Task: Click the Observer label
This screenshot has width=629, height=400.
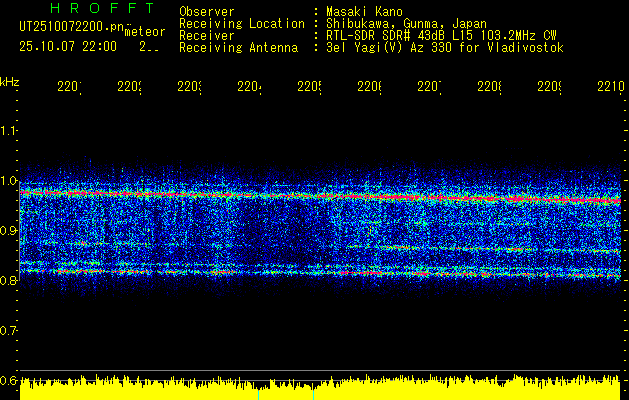Action: coord(207,12)
